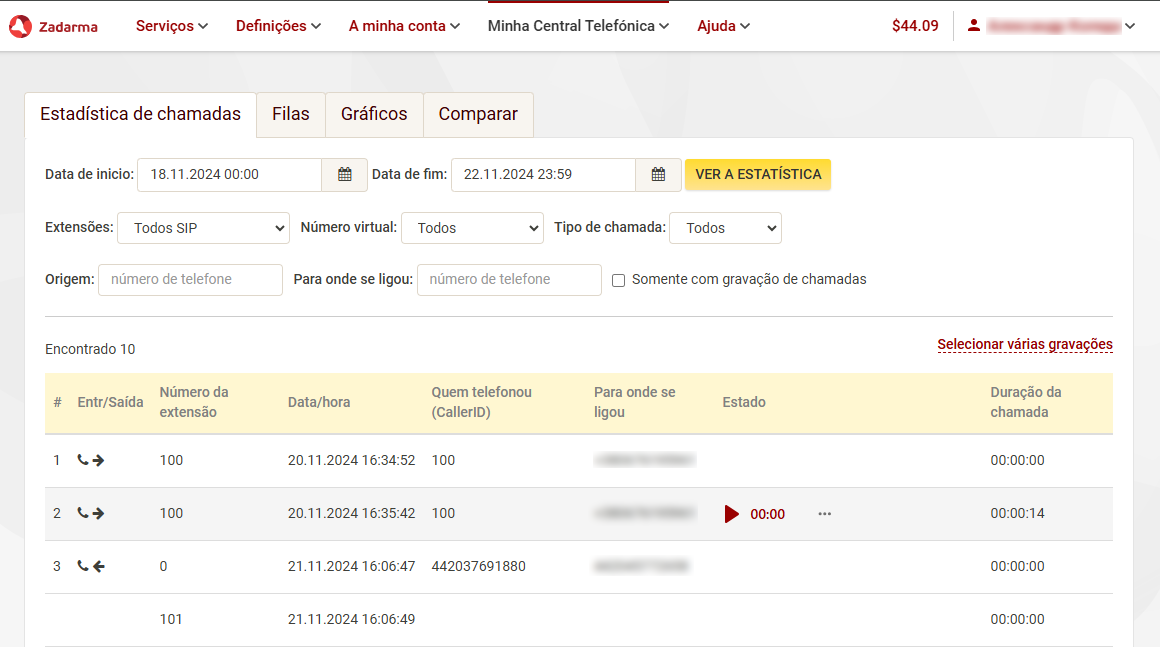
Task: Click duration 00:00:14
Action: [x=1017, y=513]
